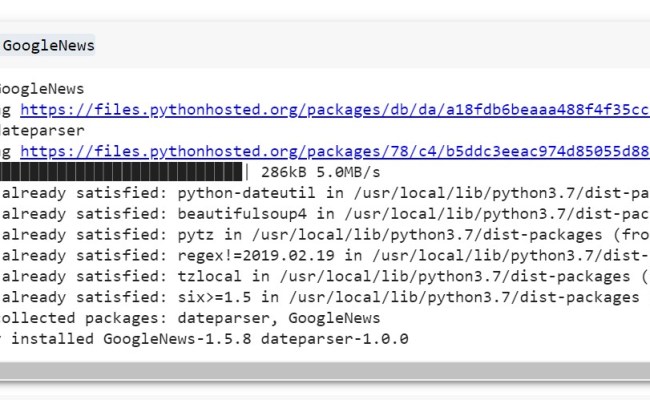Click the download progress bar

point(121,172)
